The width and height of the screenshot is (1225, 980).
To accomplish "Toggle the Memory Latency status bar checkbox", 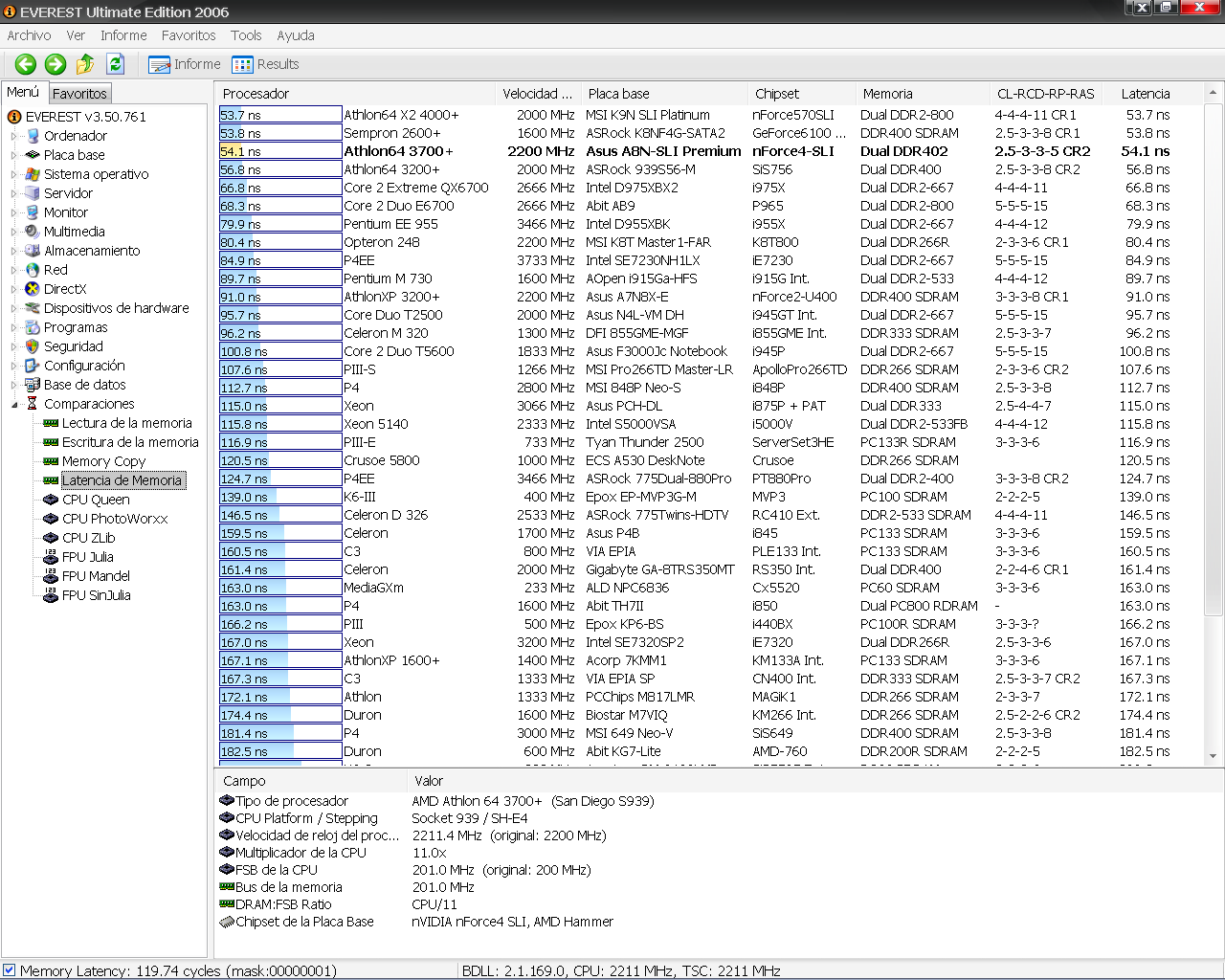I will point(10,969).
